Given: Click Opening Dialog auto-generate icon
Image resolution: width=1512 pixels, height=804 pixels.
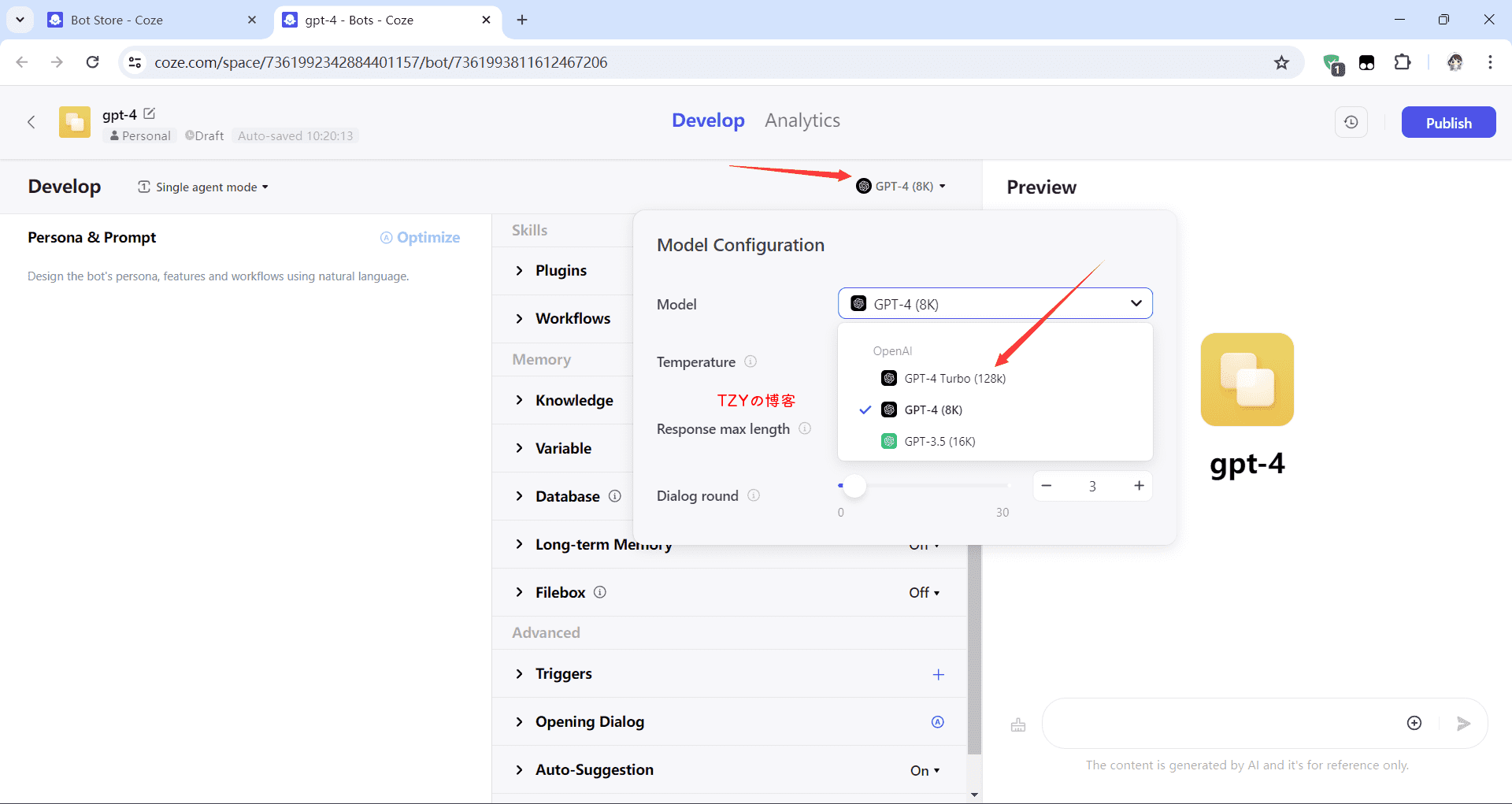Looking at the screenshot, I should [x=938, y=722].
